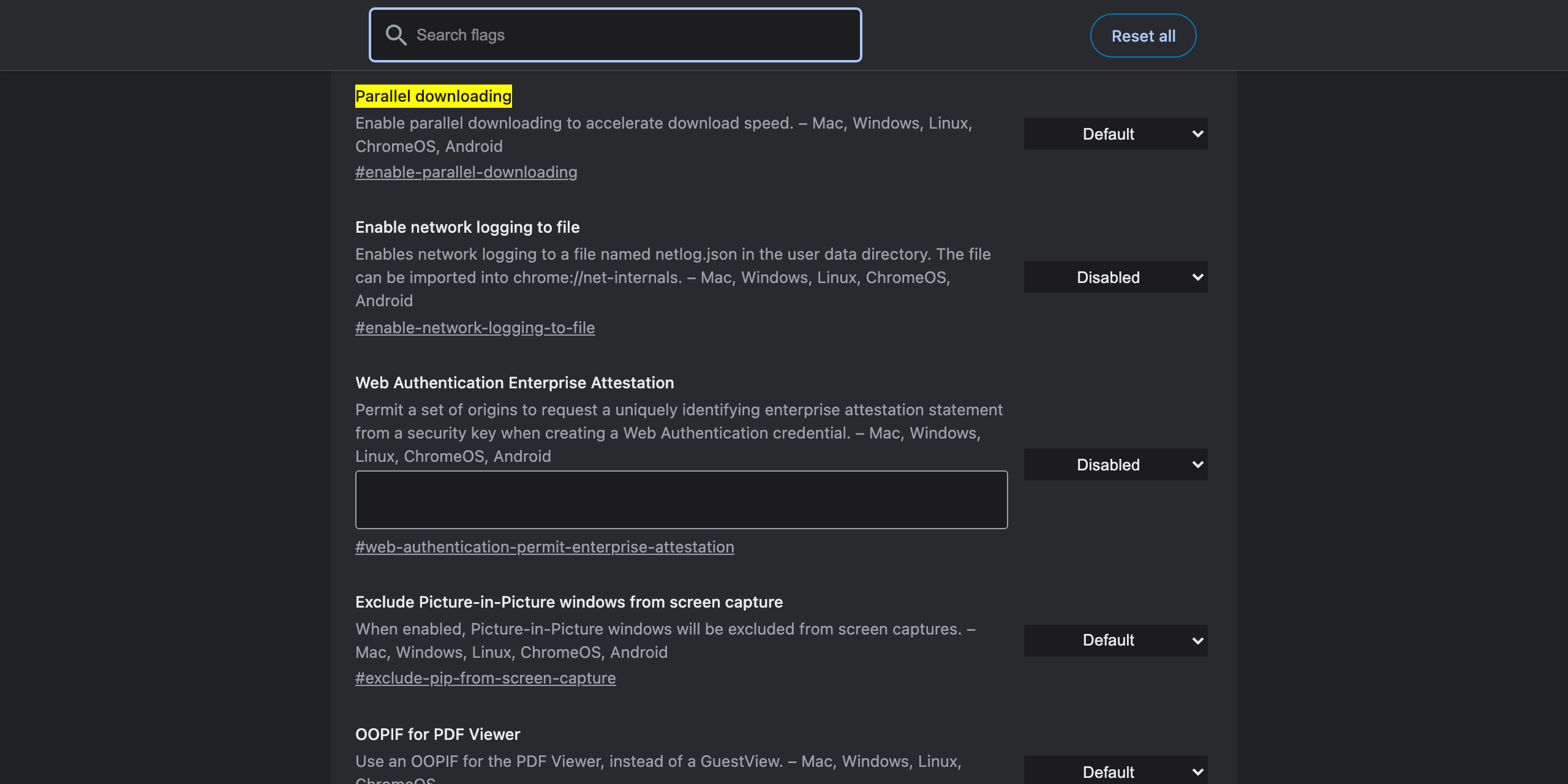Viewport: 1568px width, 784px height.
Task: Click the magnifier icon in search box
Action: [396, 35]
